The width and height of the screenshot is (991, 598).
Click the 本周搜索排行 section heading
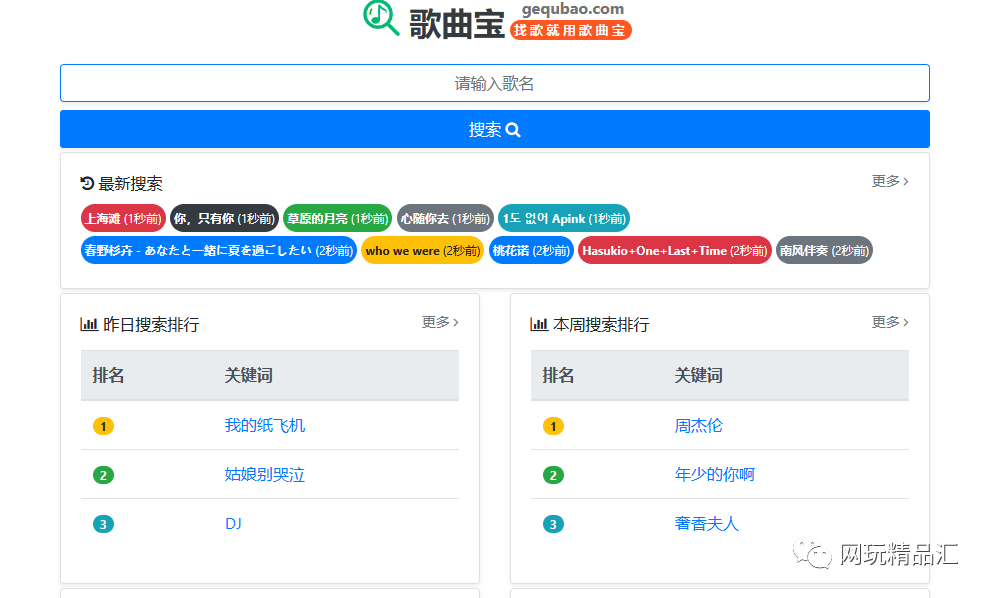coord(601,325)
